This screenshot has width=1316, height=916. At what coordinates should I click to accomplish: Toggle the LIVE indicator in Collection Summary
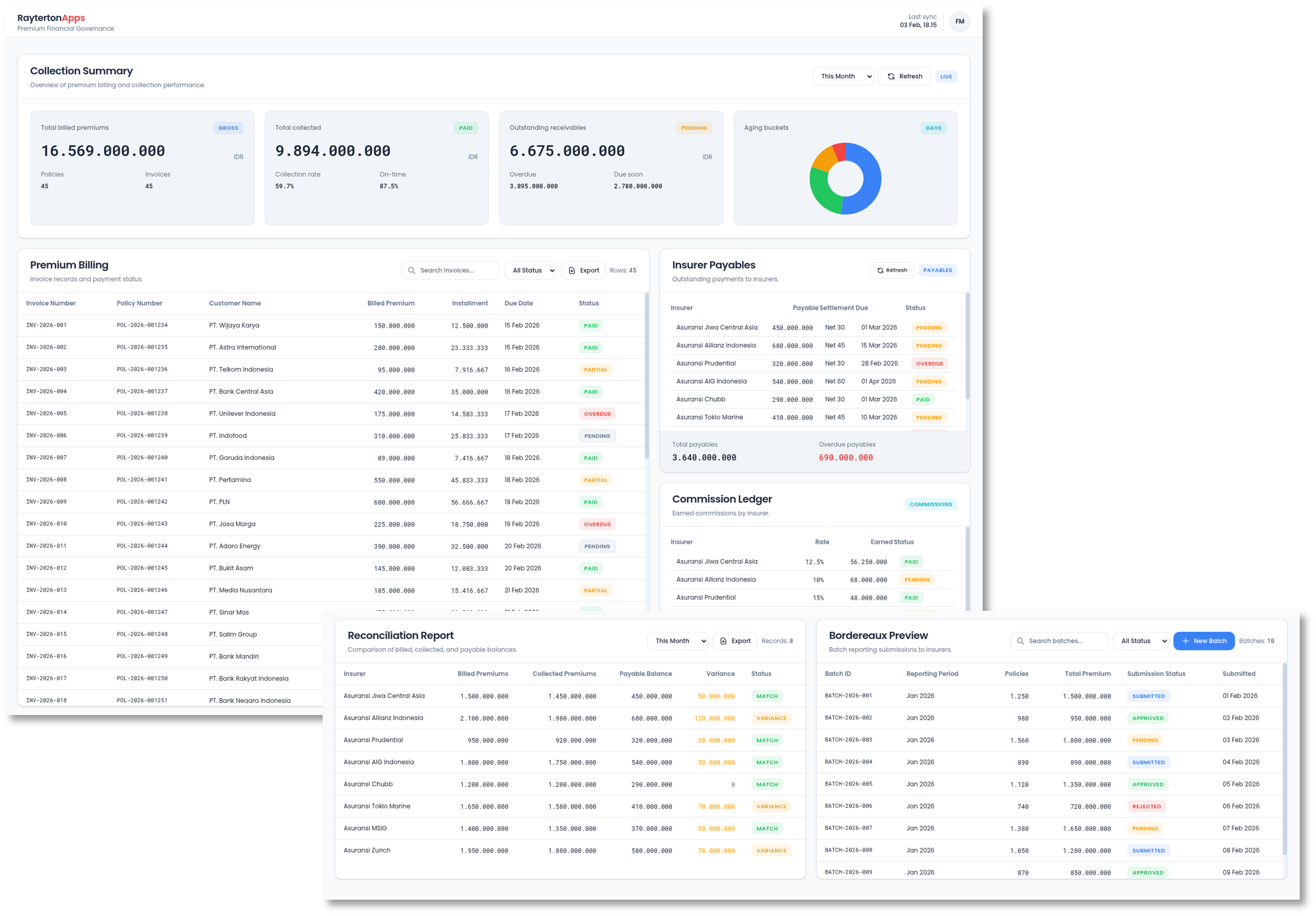coord(946,76)
